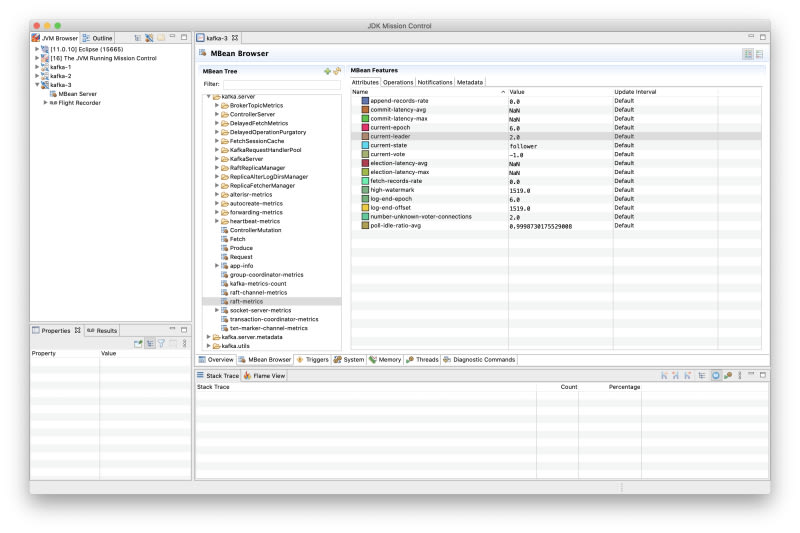Select the MBean Server node icon under kafka-3
Screen dimensions: 800x533
coord(52,93)
